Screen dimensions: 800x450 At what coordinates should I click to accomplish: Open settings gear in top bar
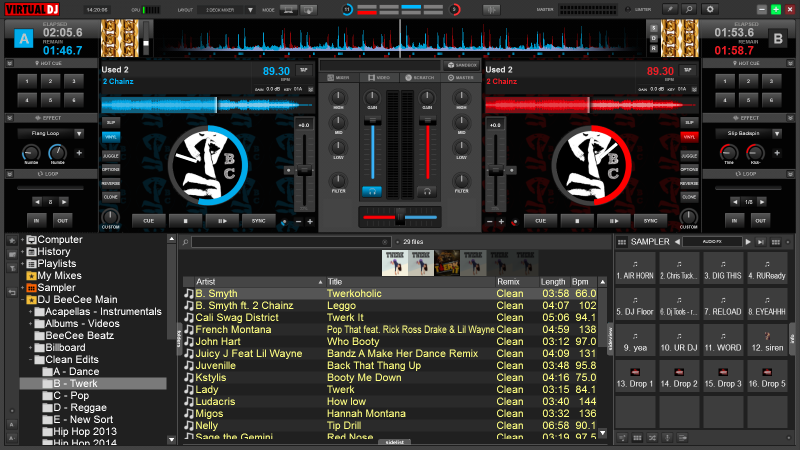click(709, 9)
